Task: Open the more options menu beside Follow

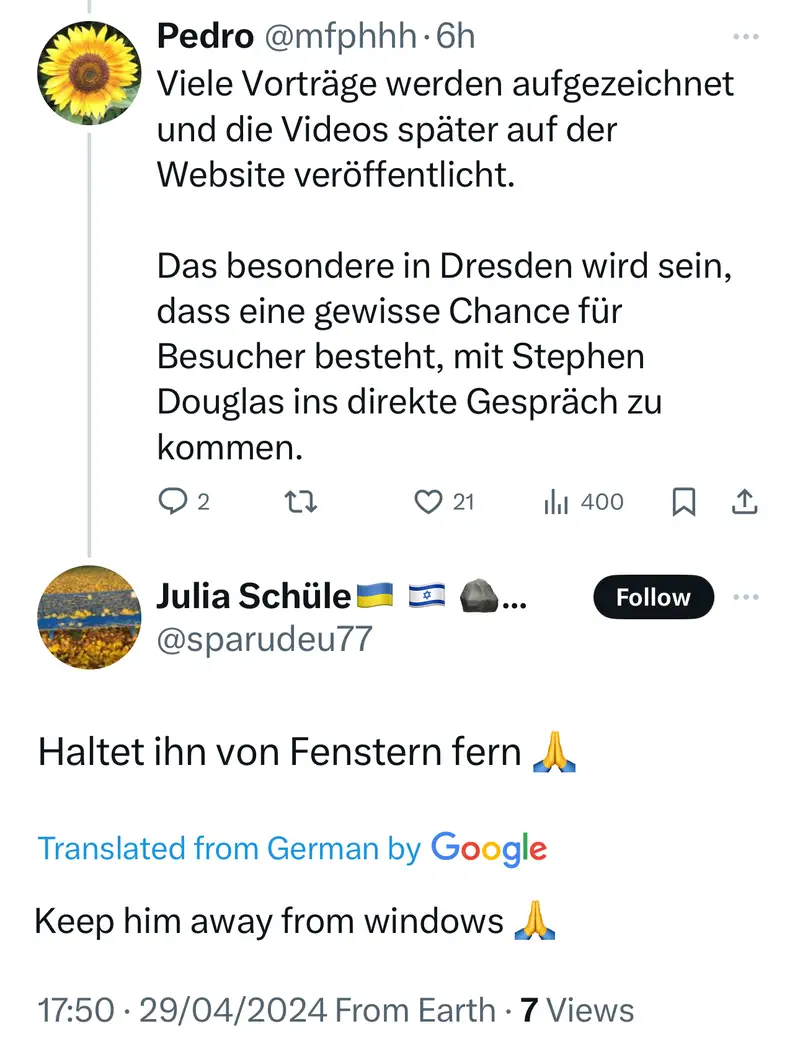Action: click(746, 597)
